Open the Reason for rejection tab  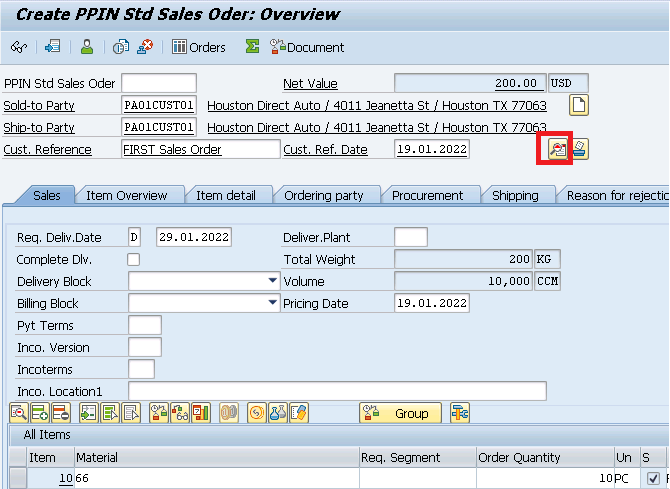coord(615,195)
